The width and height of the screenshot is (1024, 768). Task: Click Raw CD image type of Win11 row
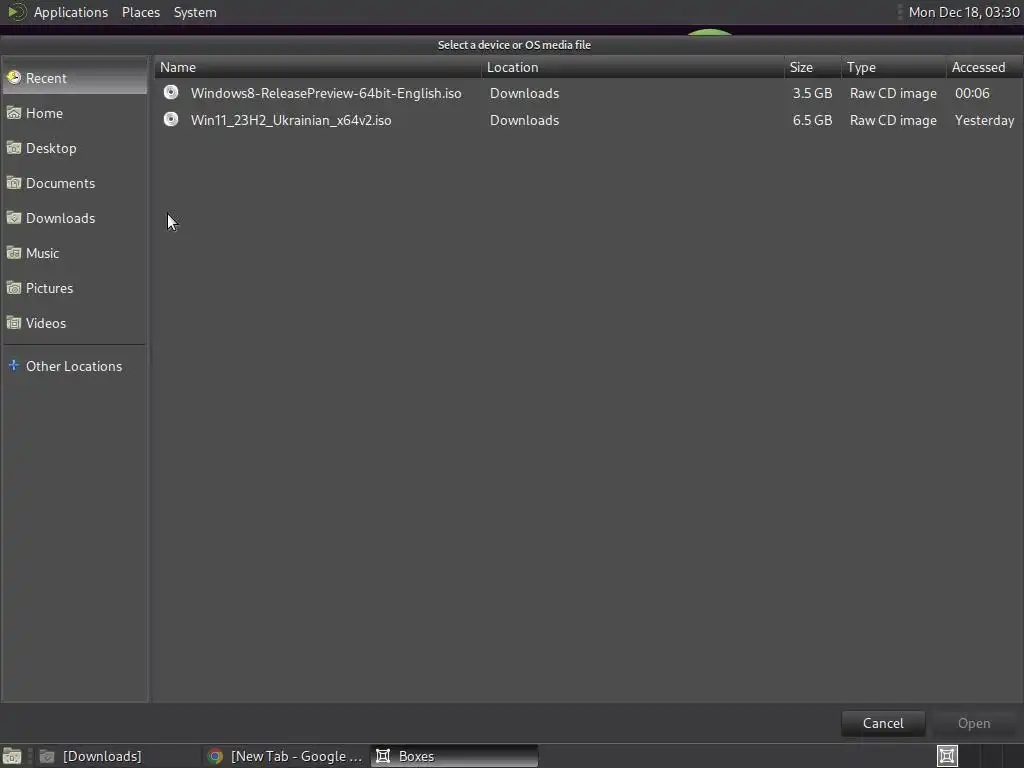click(x=893, y=120)
